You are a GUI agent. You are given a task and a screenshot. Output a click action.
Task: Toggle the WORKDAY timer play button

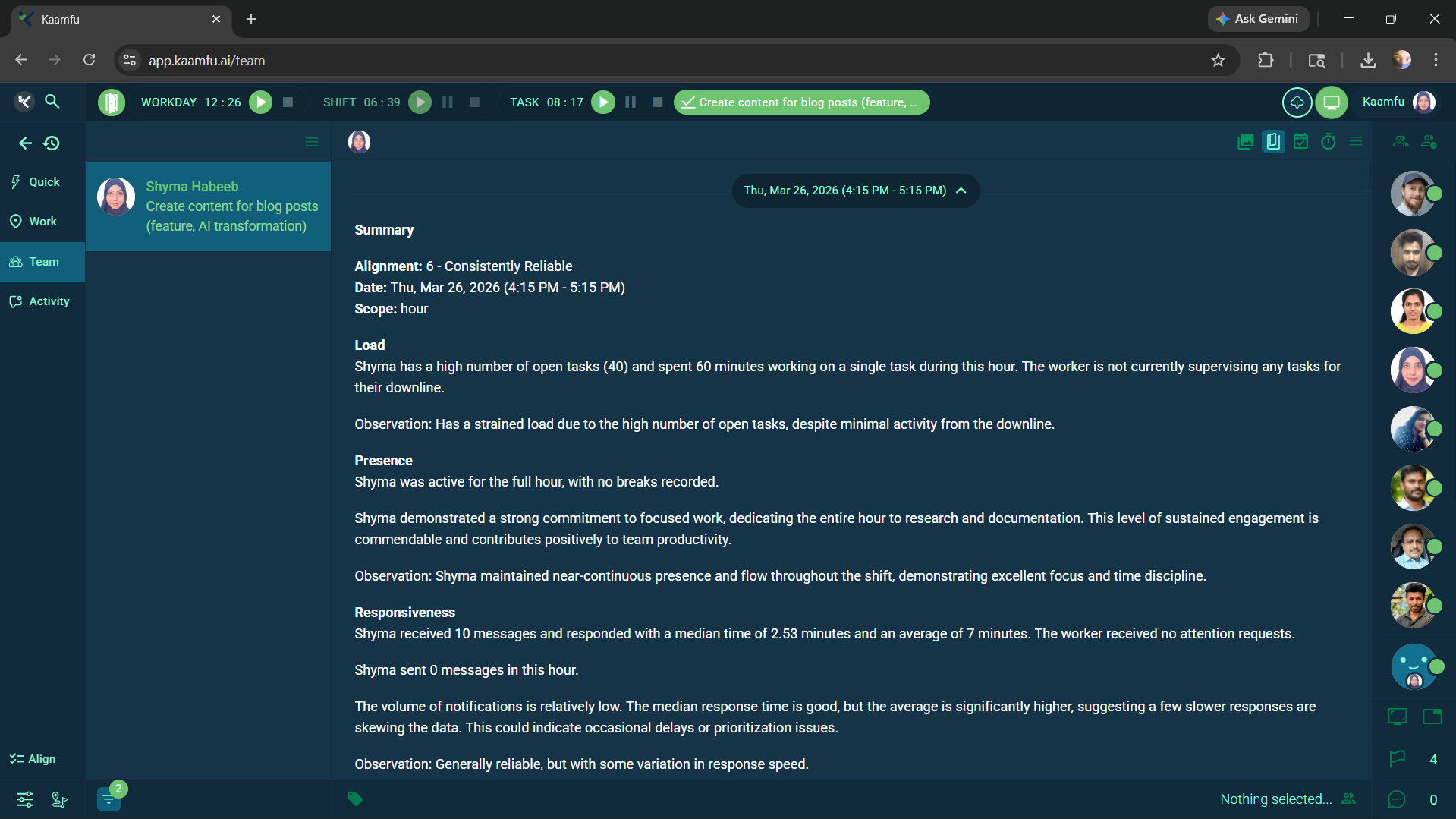tap(260, 102)
